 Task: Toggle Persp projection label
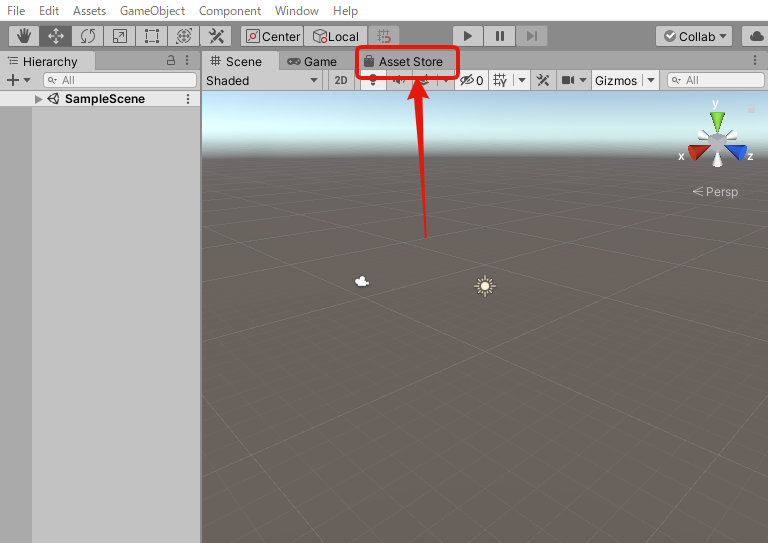click(716, 192)
